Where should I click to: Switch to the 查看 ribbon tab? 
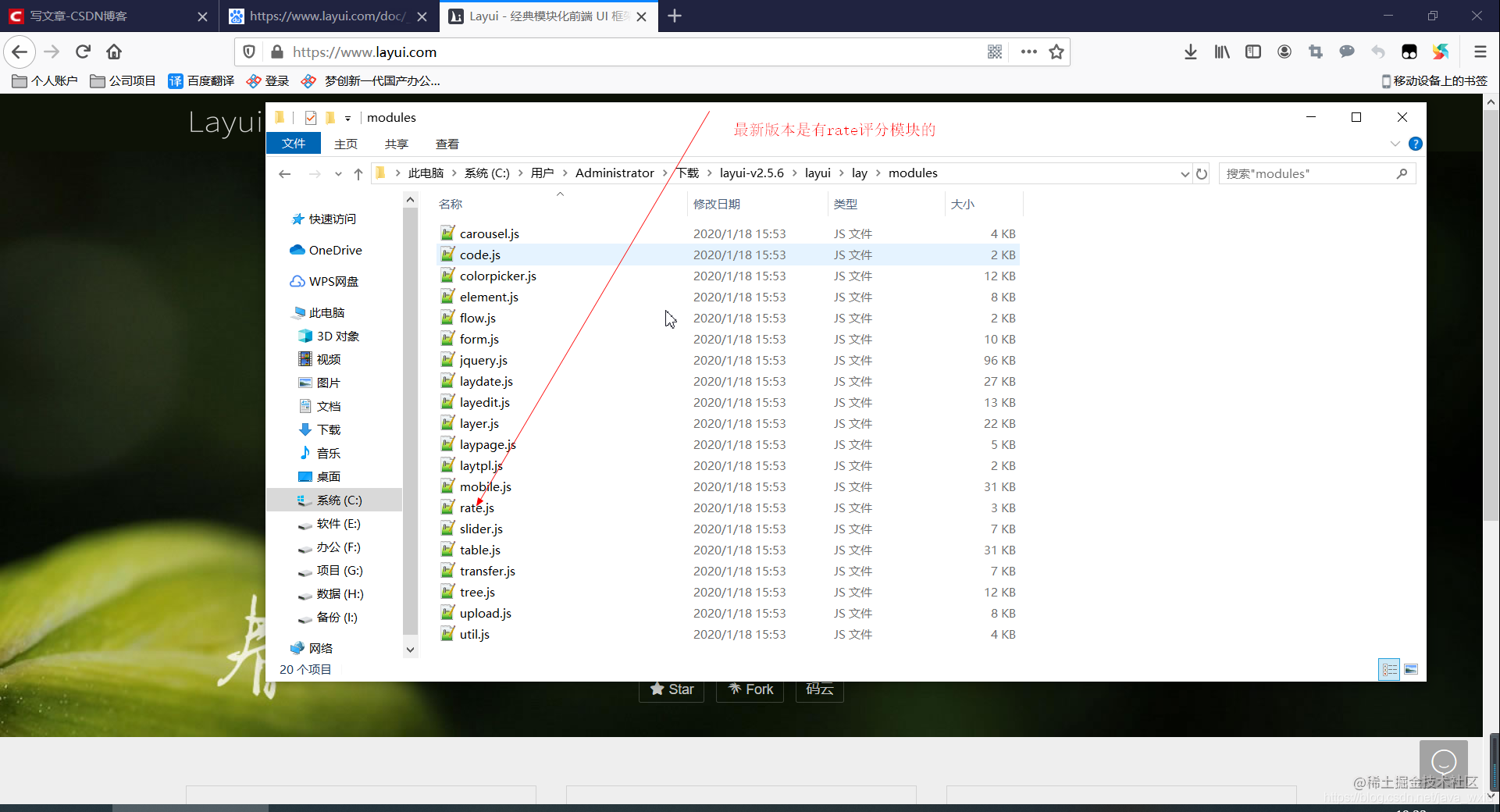[446, 143]
